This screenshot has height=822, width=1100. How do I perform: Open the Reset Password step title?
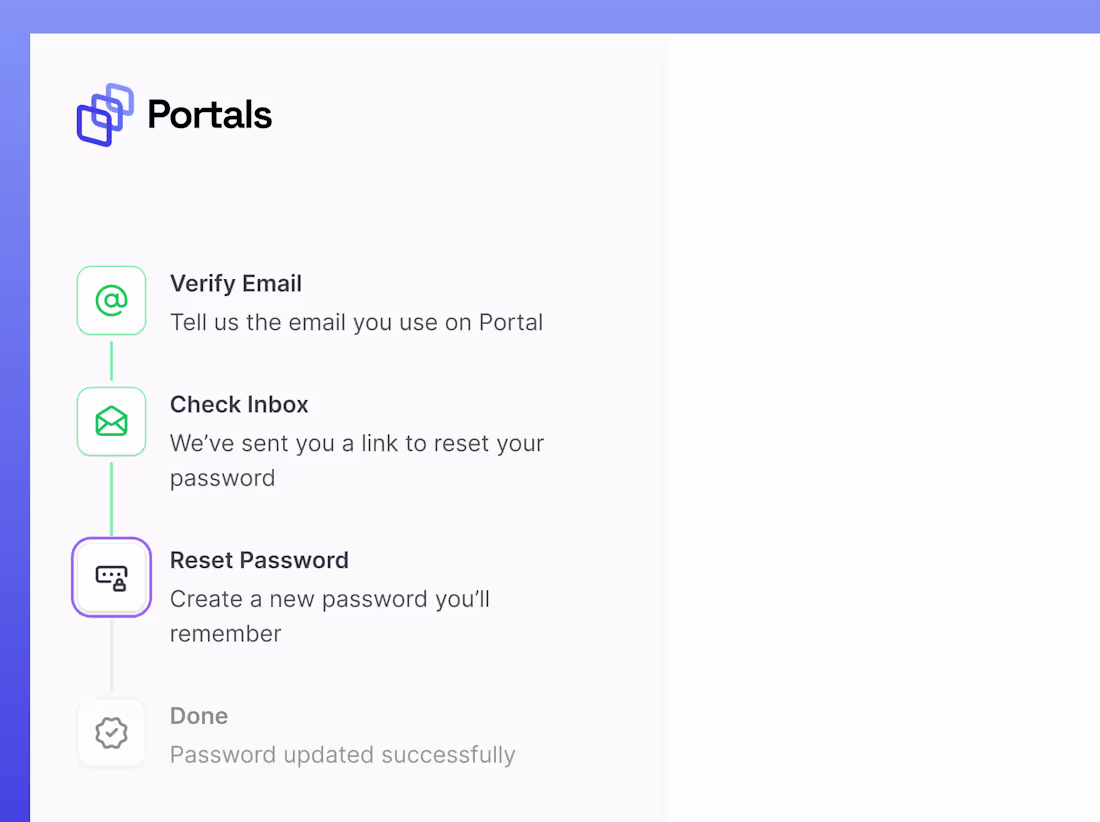click(259, 560)
